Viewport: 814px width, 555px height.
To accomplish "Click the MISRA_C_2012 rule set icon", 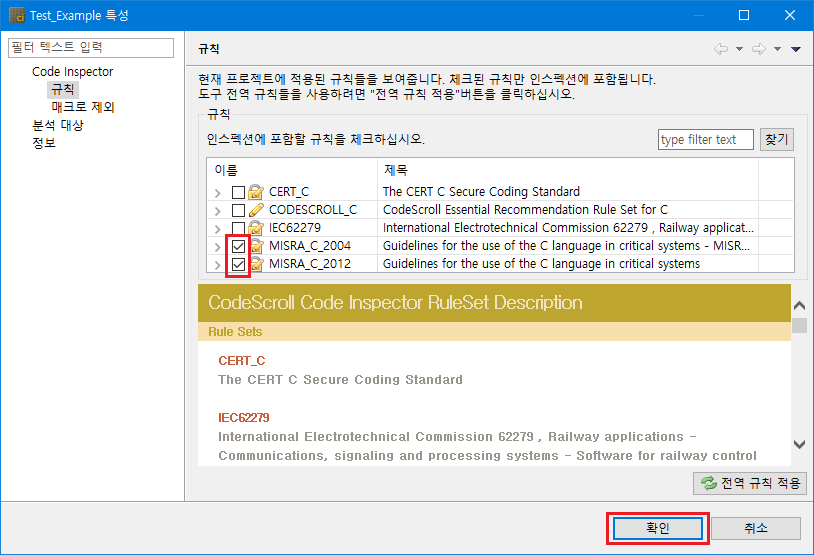I will tap(257, 264).
